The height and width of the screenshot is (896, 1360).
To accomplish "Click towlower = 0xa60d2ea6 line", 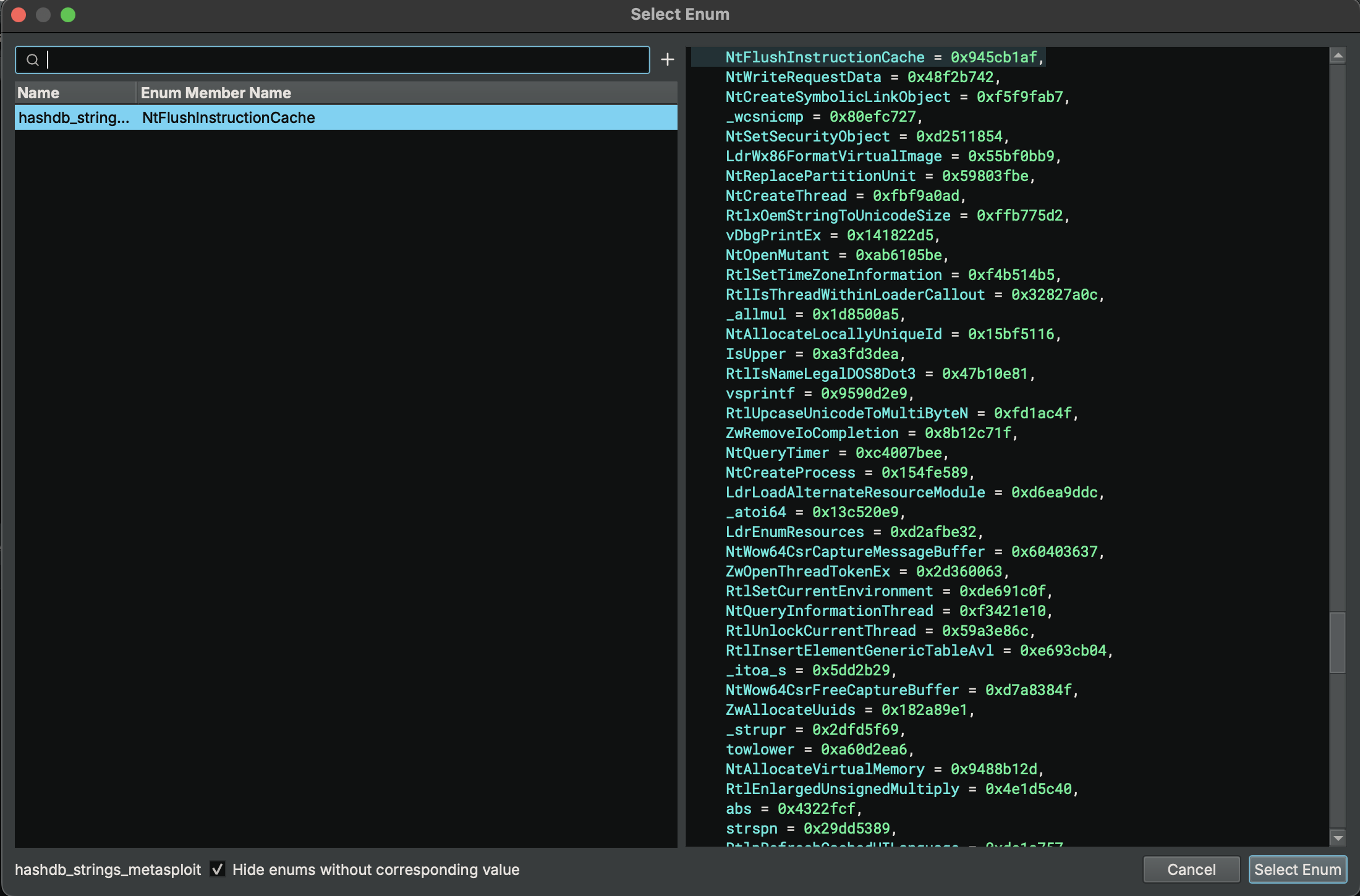I will 820,749.
